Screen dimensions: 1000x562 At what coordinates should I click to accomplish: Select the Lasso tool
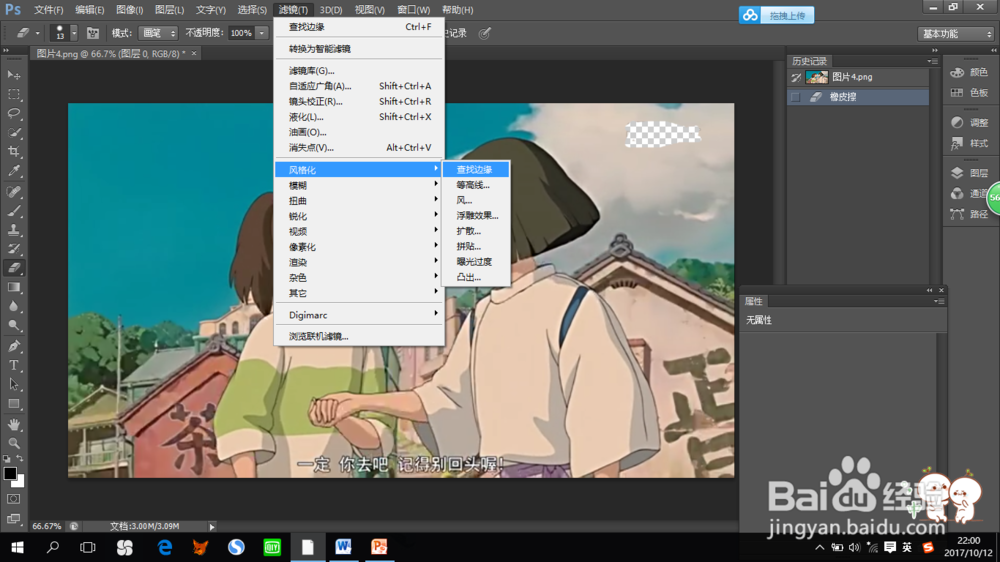click(13, 114)
